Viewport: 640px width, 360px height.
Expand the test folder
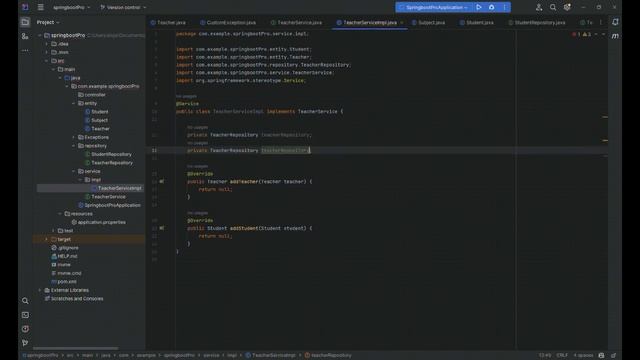[x=53, y=231]
